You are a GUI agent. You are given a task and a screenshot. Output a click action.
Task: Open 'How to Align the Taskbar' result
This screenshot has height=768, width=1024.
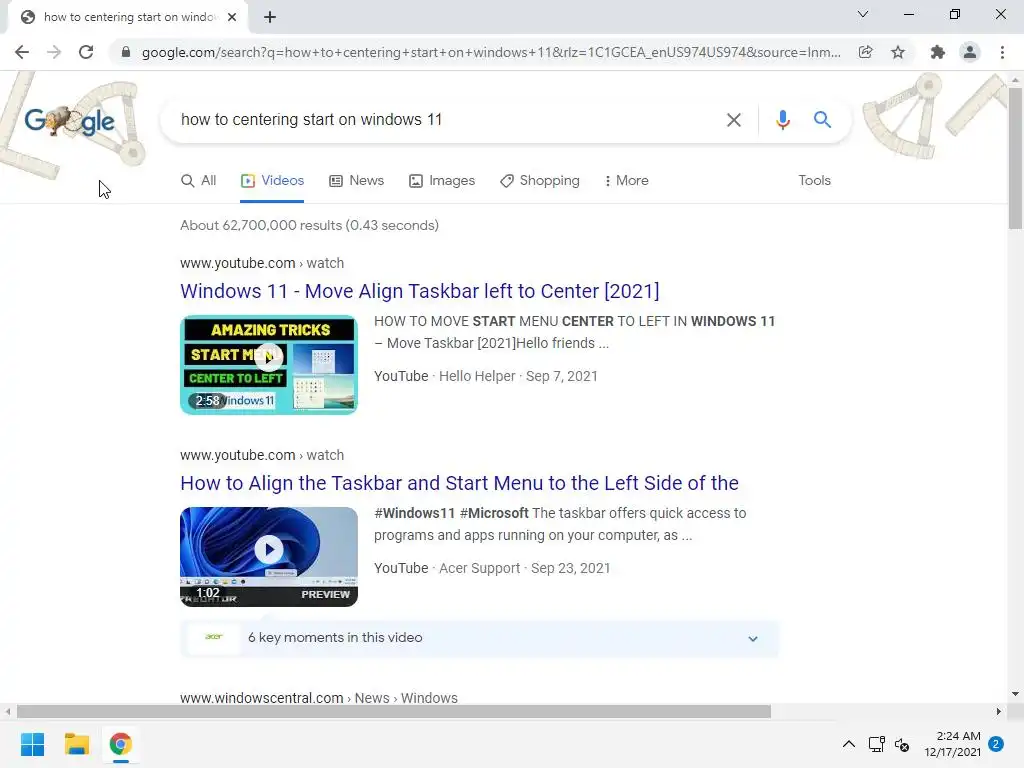tap(460, 483)
